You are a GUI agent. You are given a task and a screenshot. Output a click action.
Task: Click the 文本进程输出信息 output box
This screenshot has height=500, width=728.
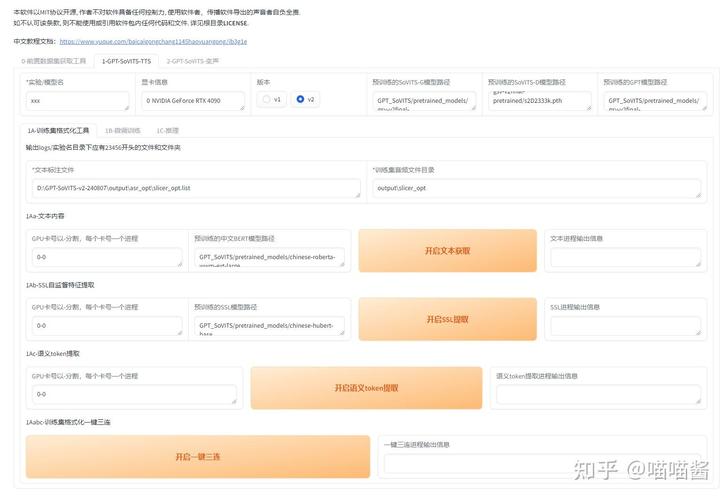(x=625, y=257)
